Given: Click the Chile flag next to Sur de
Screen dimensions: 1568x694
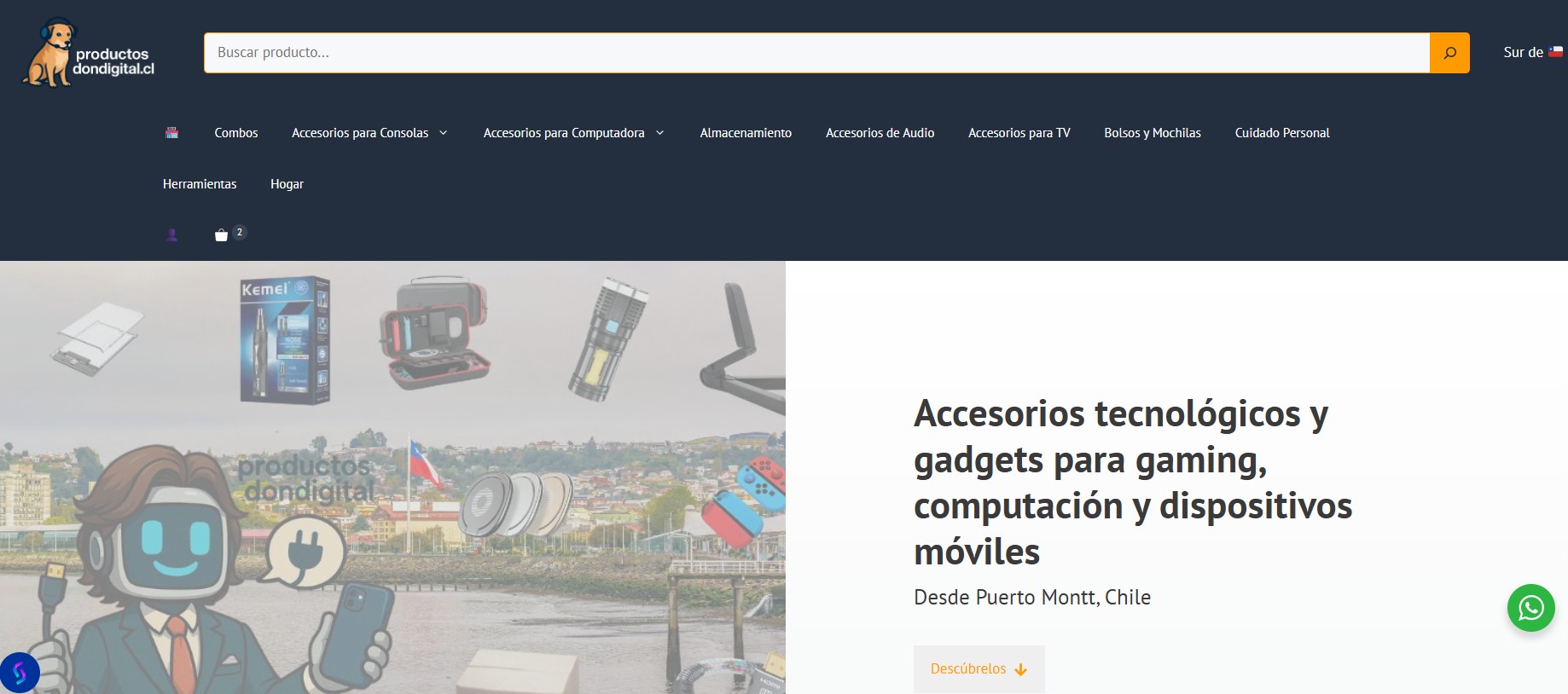Looking at the screenshot, I should pyautogui.click(x=1556, y=52).
